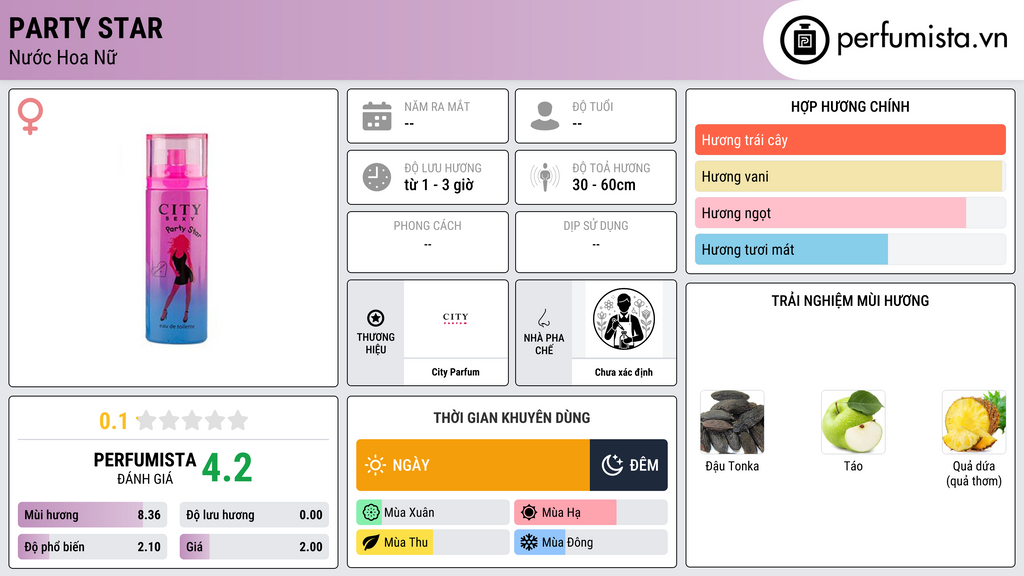The height and width of the screenshot is (576, 1024).
Task: Click the Đậu Tonka caption text
Action: point(732,466)
